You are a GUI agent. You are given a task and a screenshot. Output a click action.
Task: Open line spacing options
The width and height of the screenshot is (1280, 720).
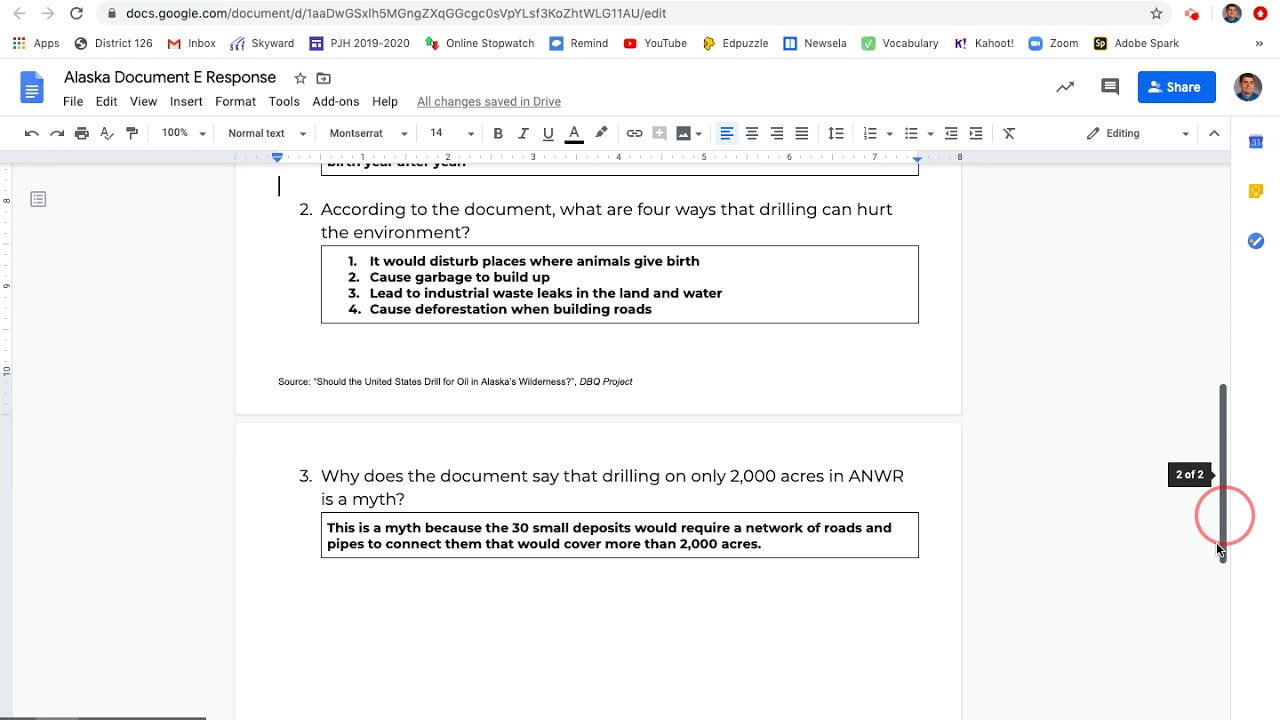pyautogui.click(x=836, y=133)
